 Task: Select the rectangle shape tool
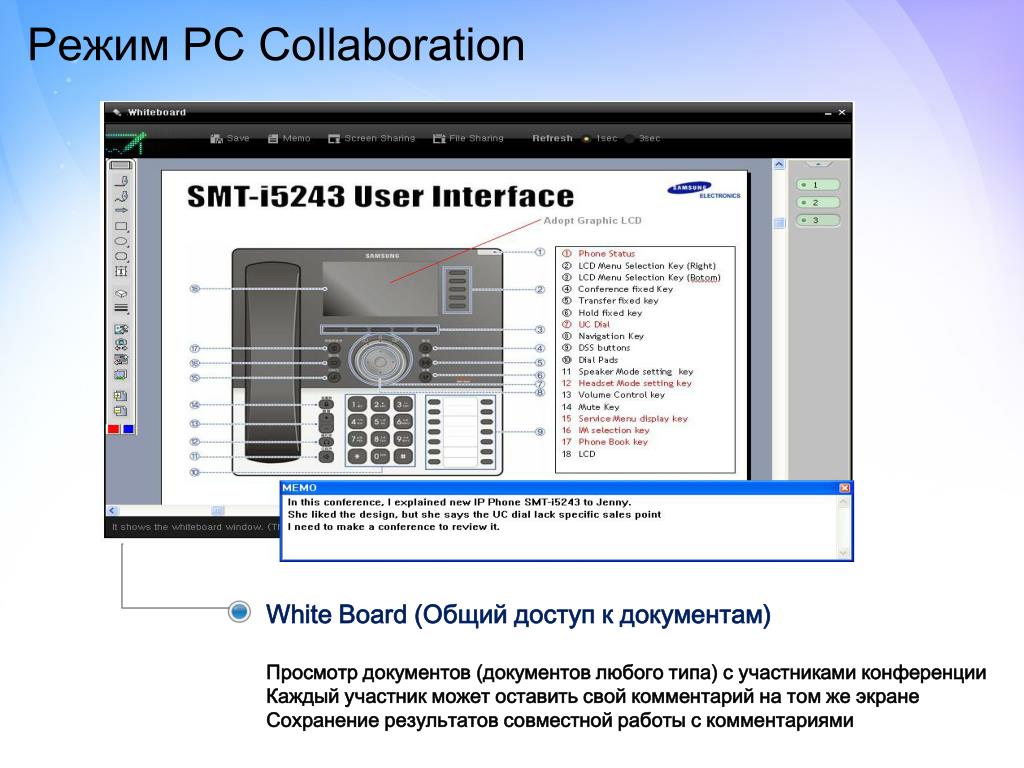[x=121, y=227]
